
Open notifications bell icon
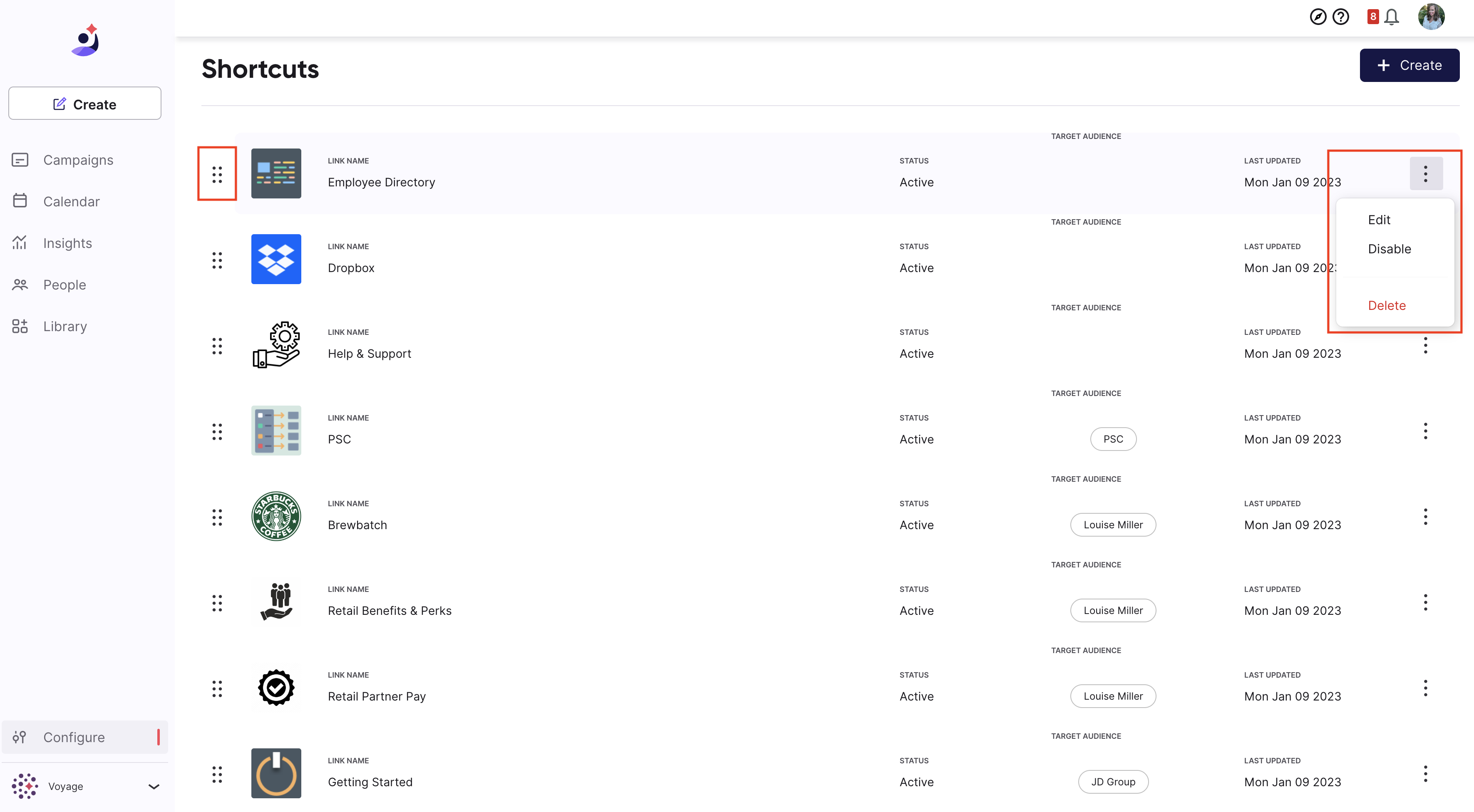pyautogui.click(x=1392, y=17)
